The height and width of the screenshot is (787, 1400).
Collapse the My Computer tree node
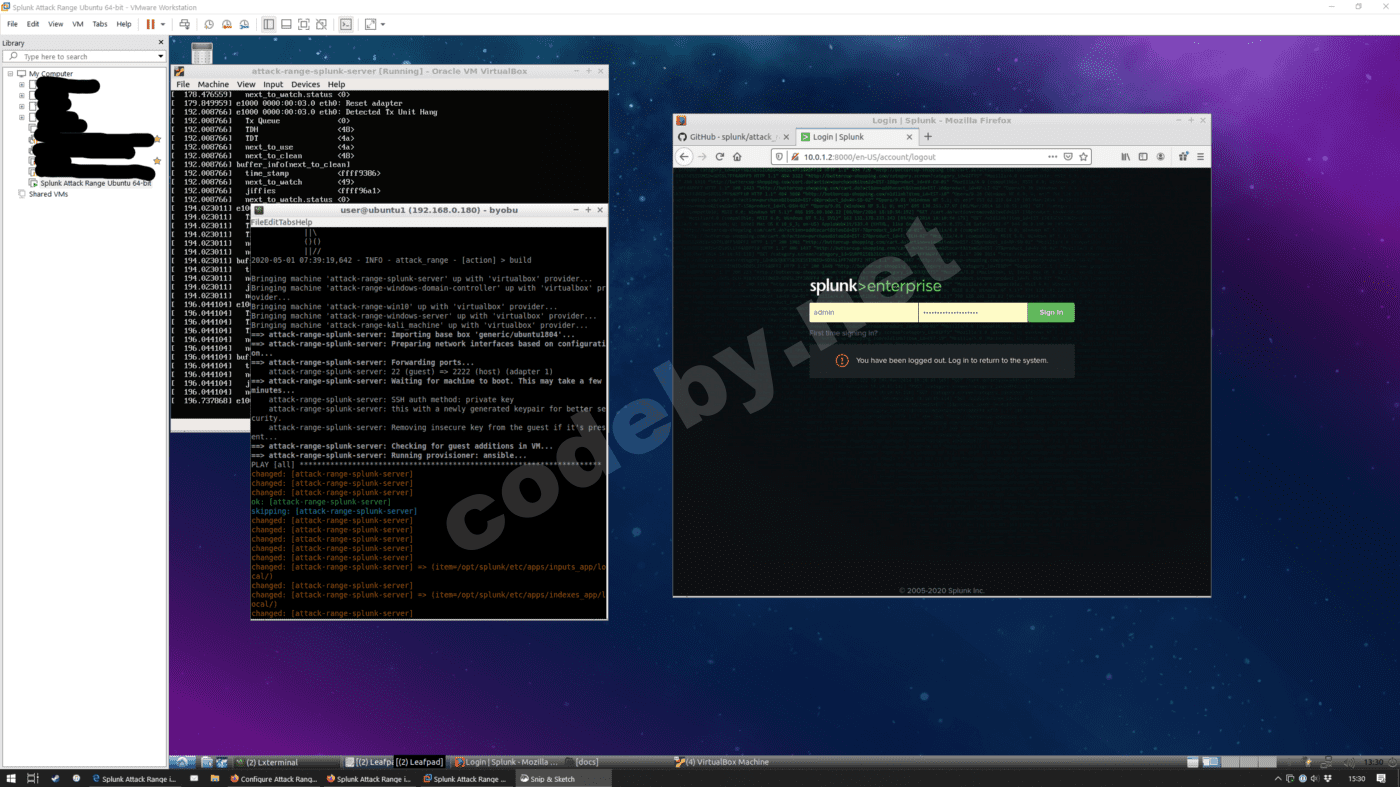pos(10,74)
